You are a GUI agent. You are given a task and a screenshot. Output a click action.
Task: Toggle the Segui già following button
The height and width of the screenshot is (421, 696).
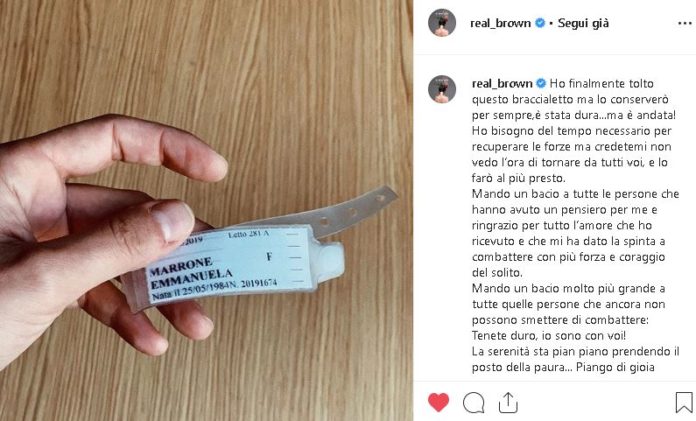pos(583,23)
